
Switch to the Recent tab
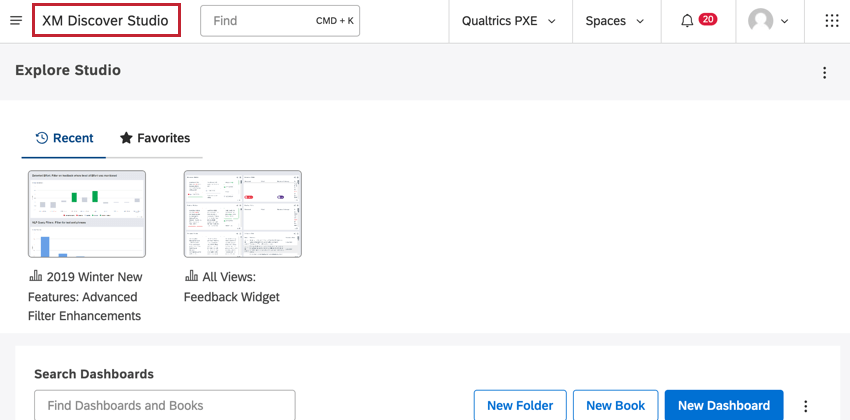[x=64, y=138]
